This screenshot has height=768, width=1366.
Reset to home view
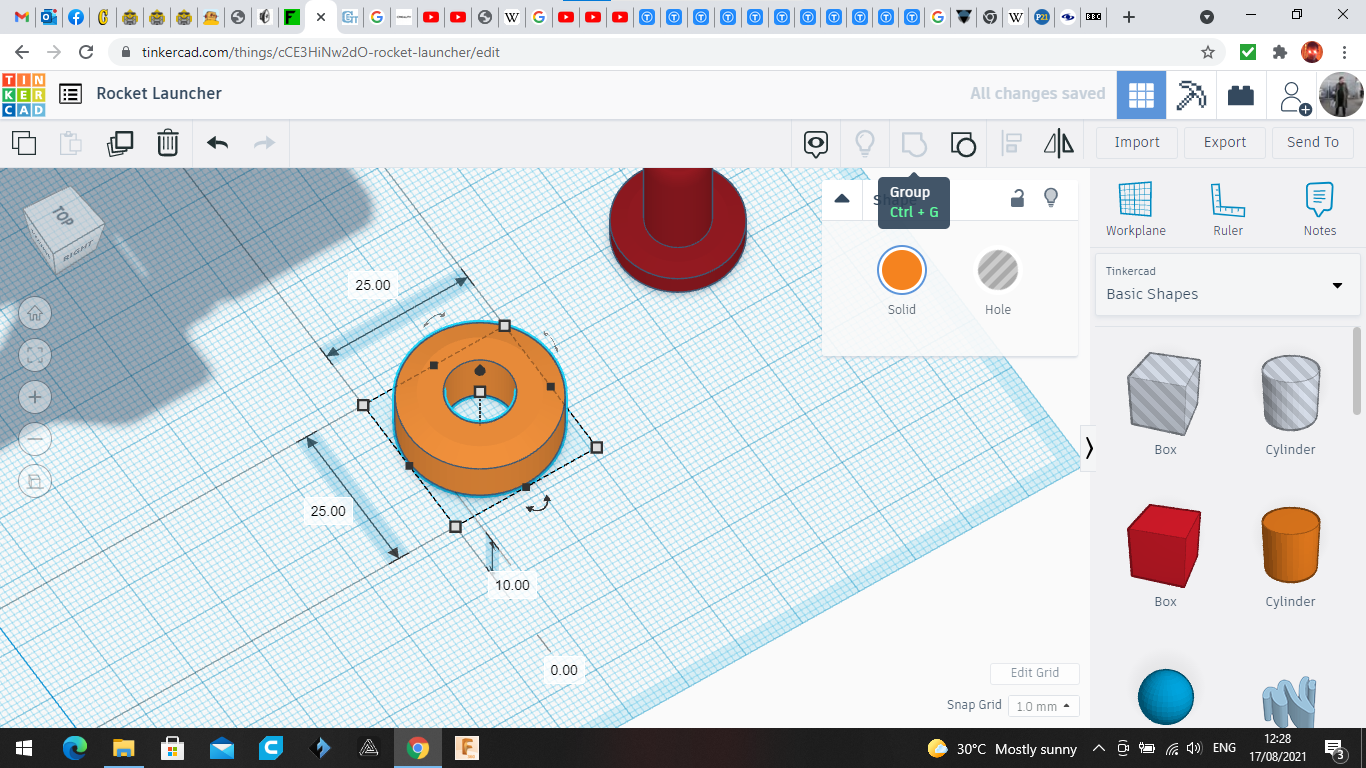coord(35,313)
